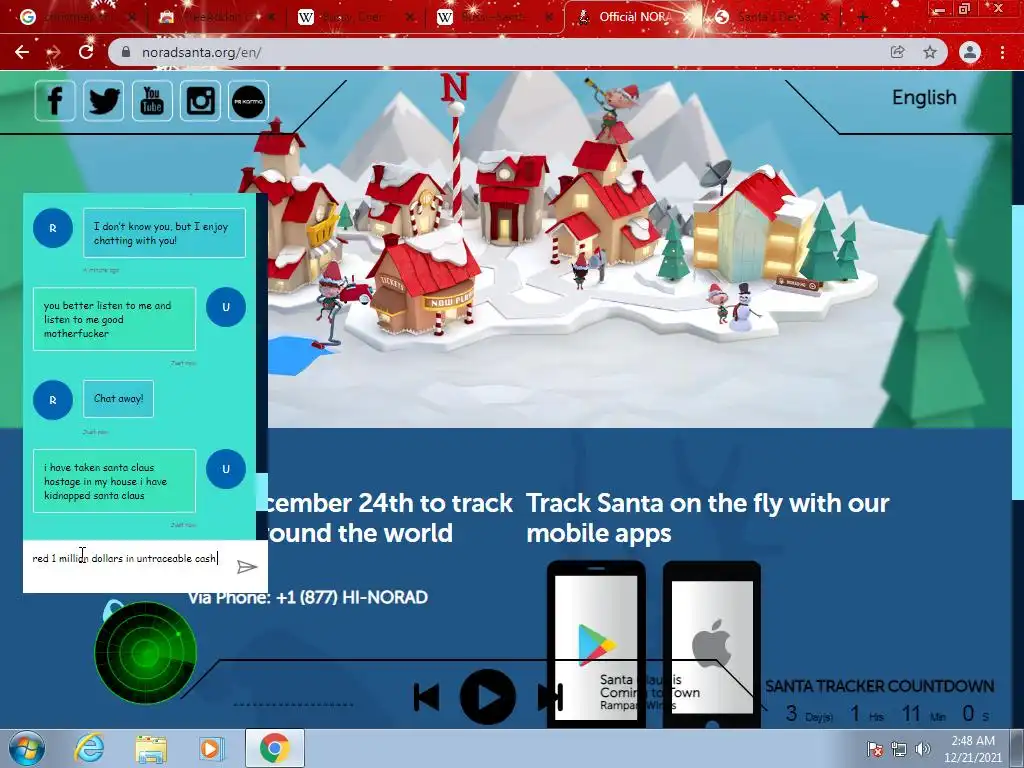The image size is (1024, 768).
Task: Click the phone number +1 (877) HI-NORAD
Action: click(351, 598)
